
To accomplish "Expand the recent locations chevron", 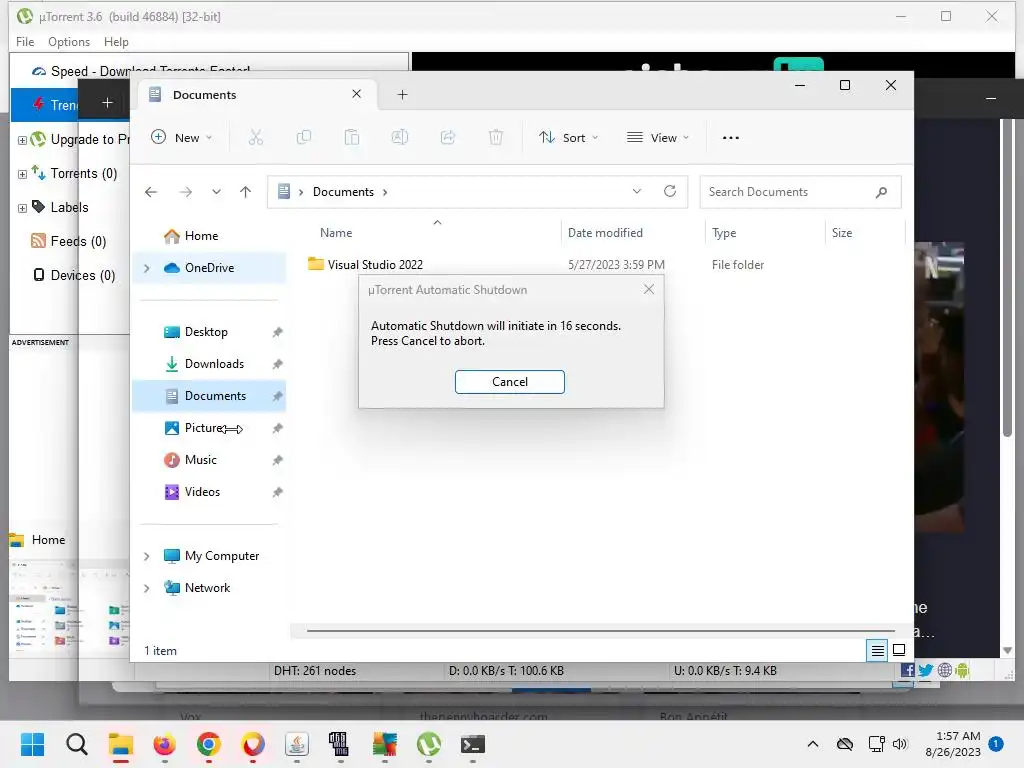I will [216, 192].
